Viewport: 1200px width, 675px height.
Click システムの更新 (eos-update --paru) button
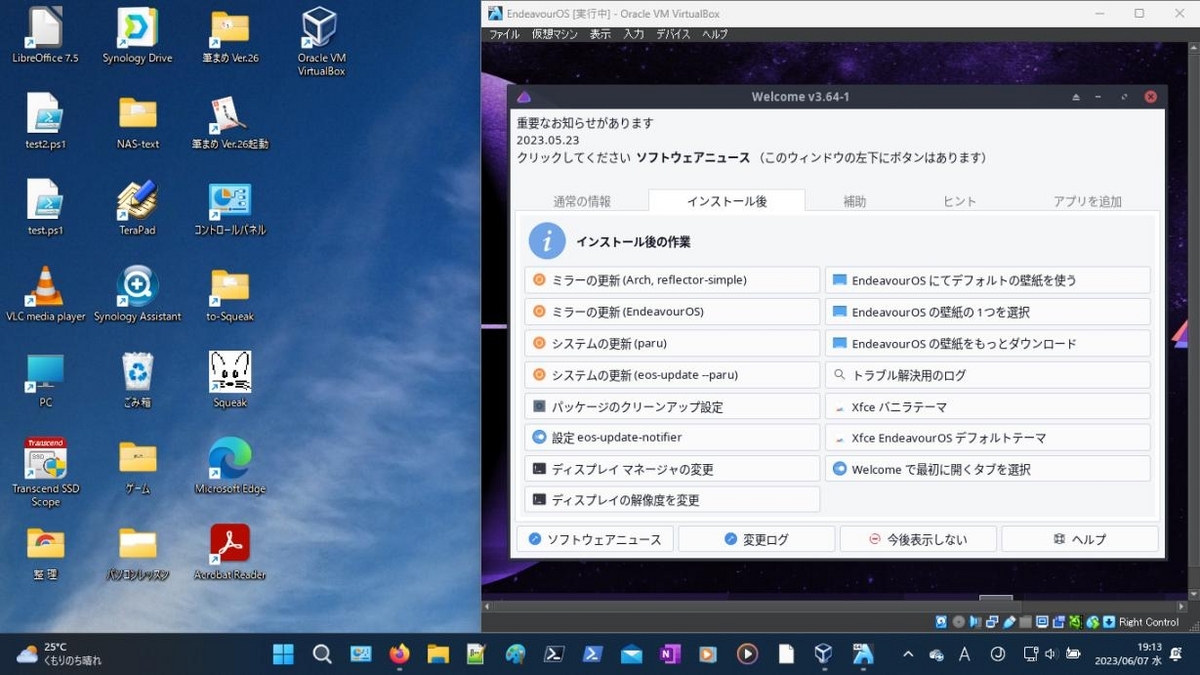(672, 375)
